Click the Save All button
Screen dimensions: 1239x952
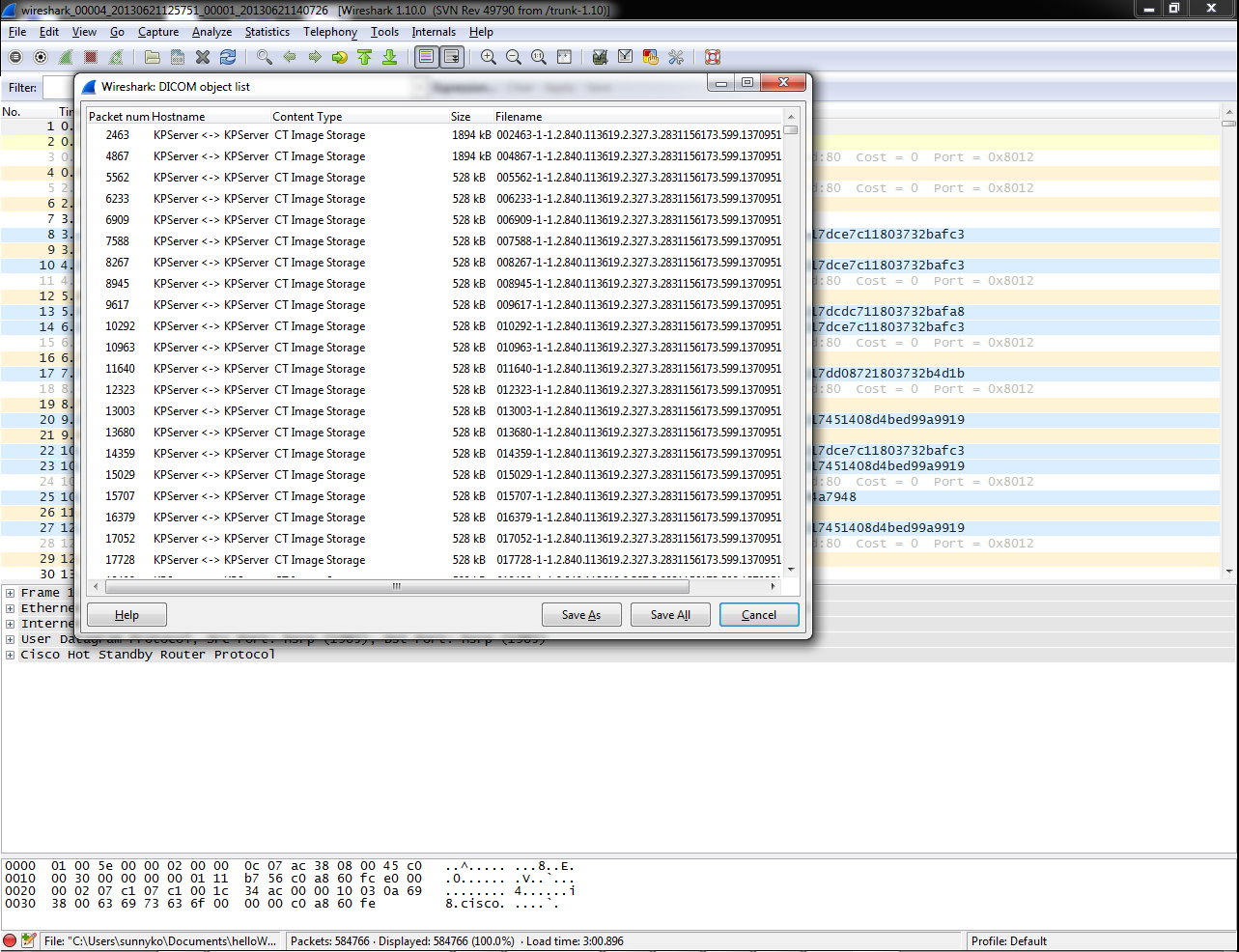coord(670,615)
